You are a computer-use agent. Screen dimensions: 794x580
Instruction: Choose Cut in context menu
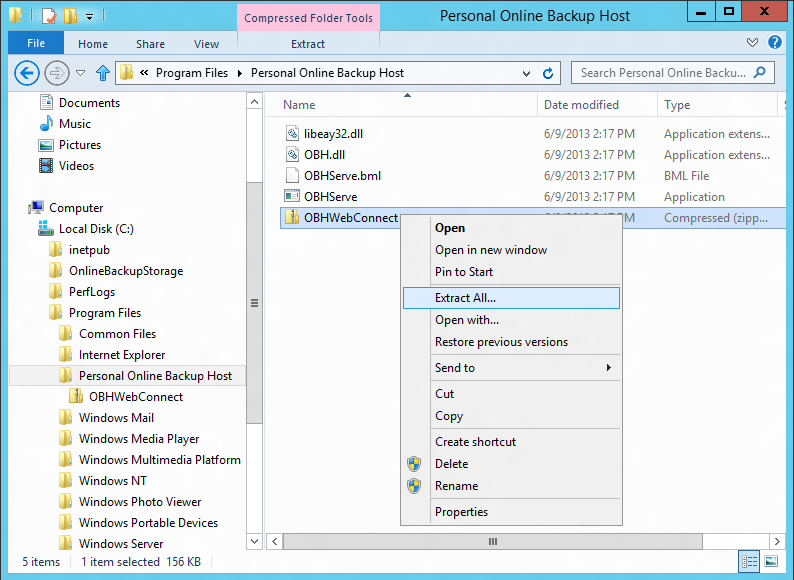point(511,394)
